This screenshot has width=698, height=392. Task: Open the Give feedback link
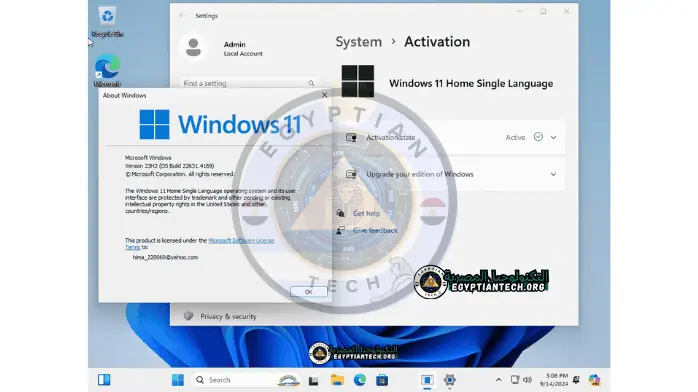(375, 230)
